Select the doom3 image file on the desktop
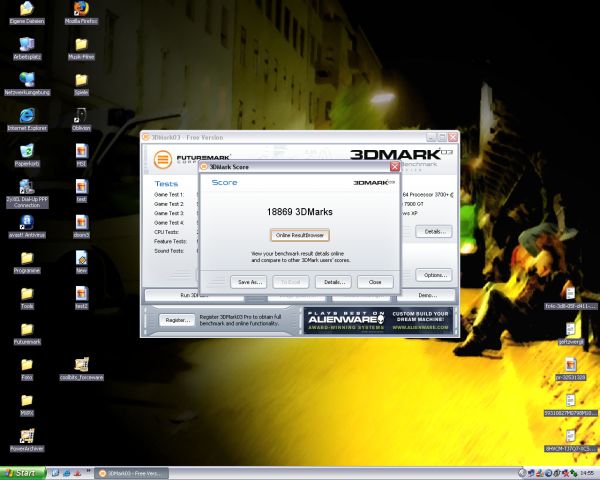The height and width of the screenshot is (480, 600). coord(82,227)
